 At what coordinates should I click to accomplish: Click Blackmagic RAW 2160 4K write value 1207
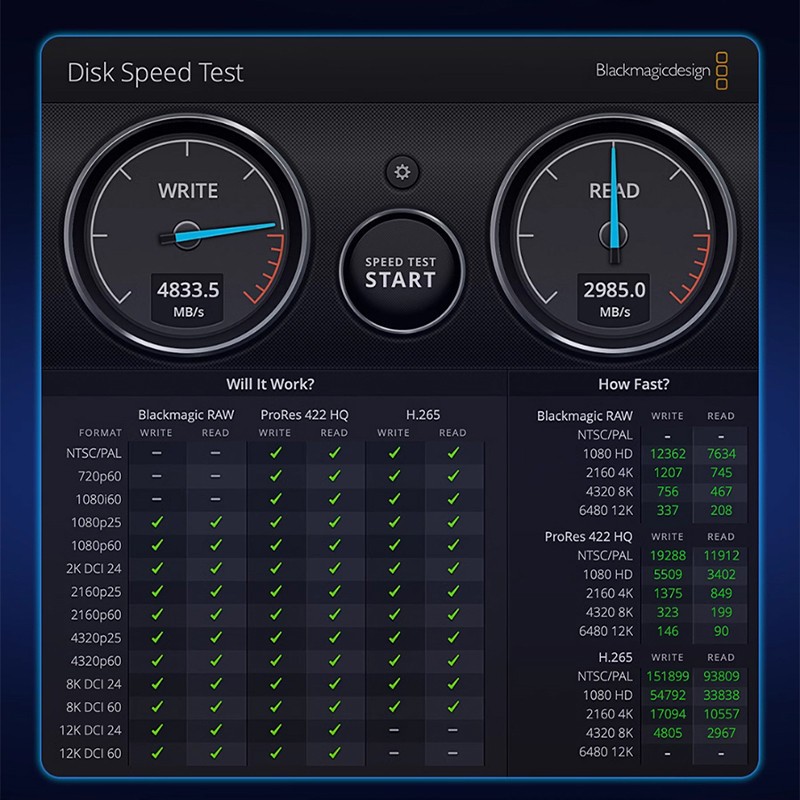667,472
